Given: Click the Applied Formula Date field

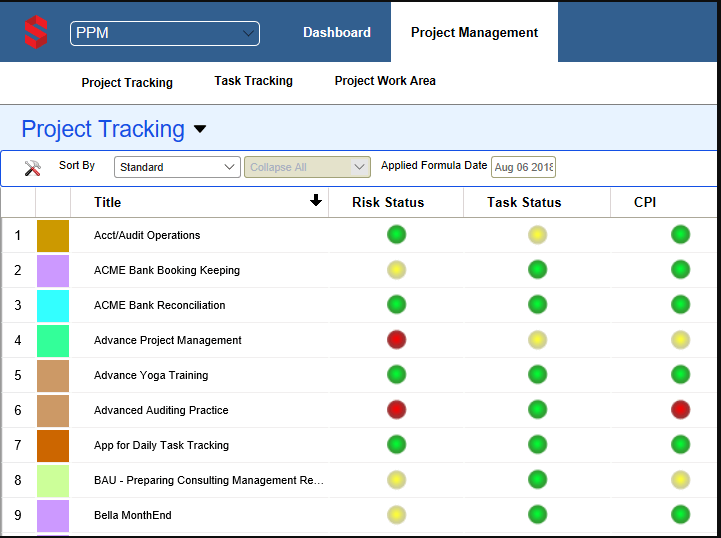Looking at the screenshot, I should coord(523,167).
